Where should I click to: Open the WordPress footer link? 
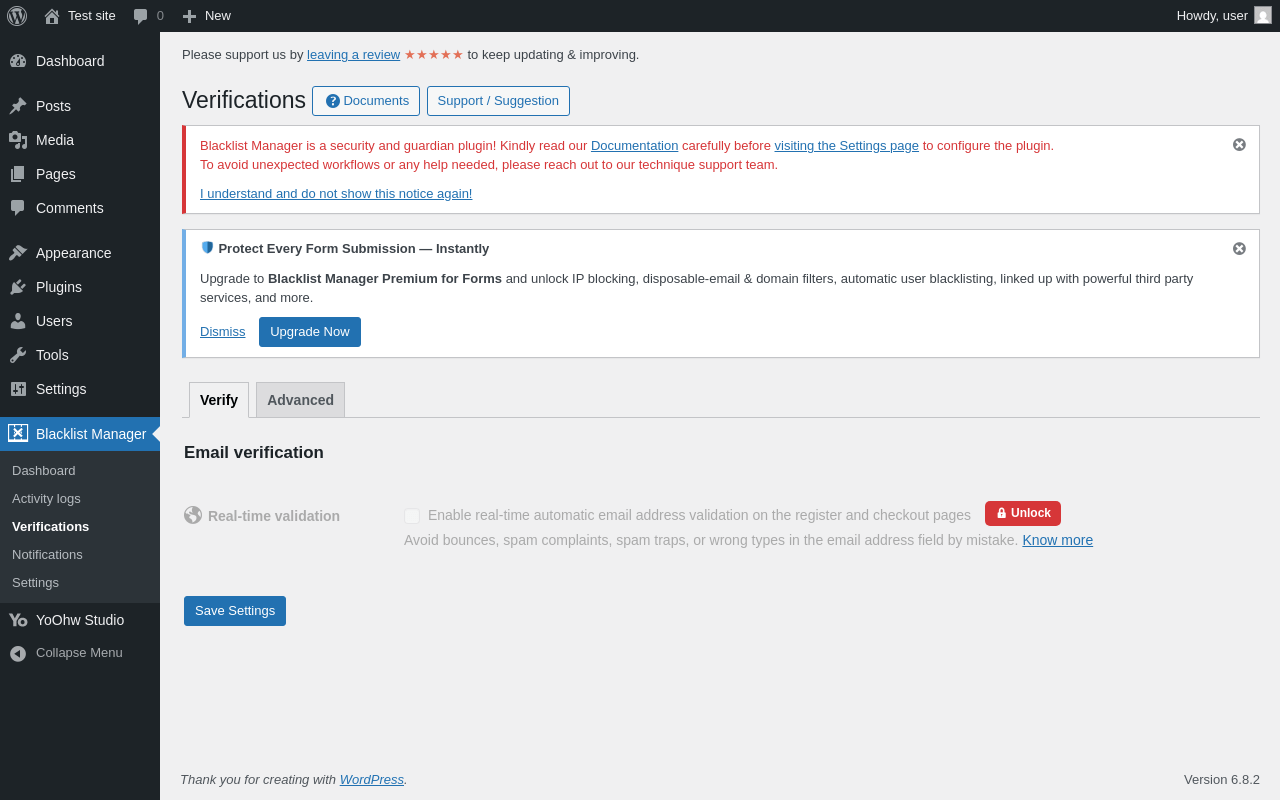click(372, 780)
